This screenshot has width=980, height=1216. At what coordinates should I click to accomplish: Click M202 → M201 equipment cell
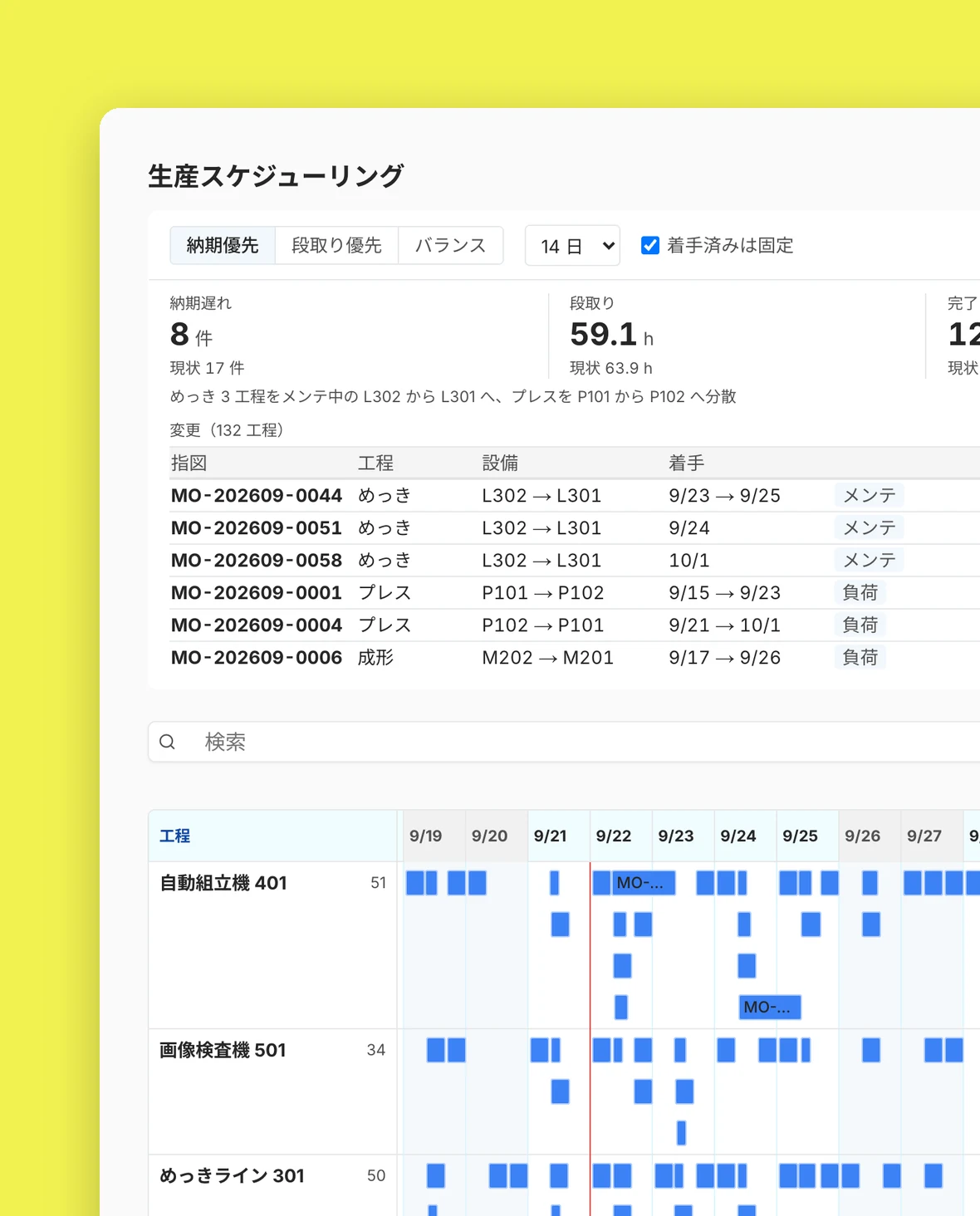pyautogui.click(x=548, y=658)
